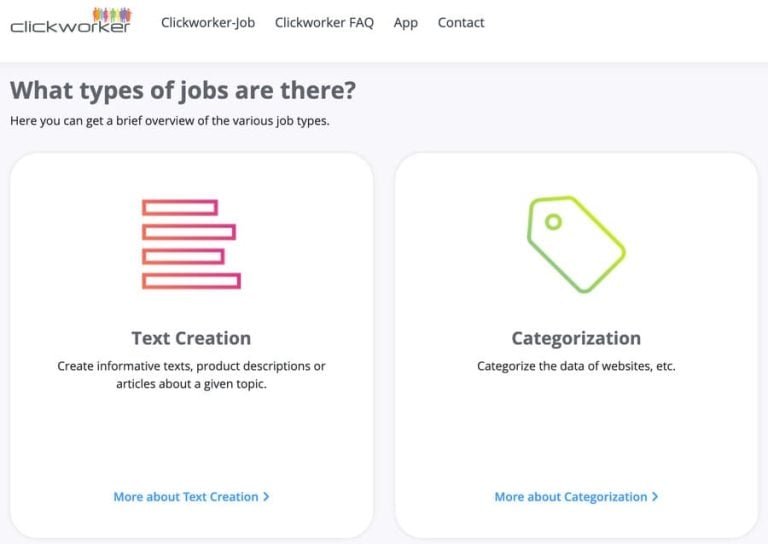Screen dimensions: 768x544
Task: Click the colorful people figures above the logo
Action: click(x=111, y=14)
